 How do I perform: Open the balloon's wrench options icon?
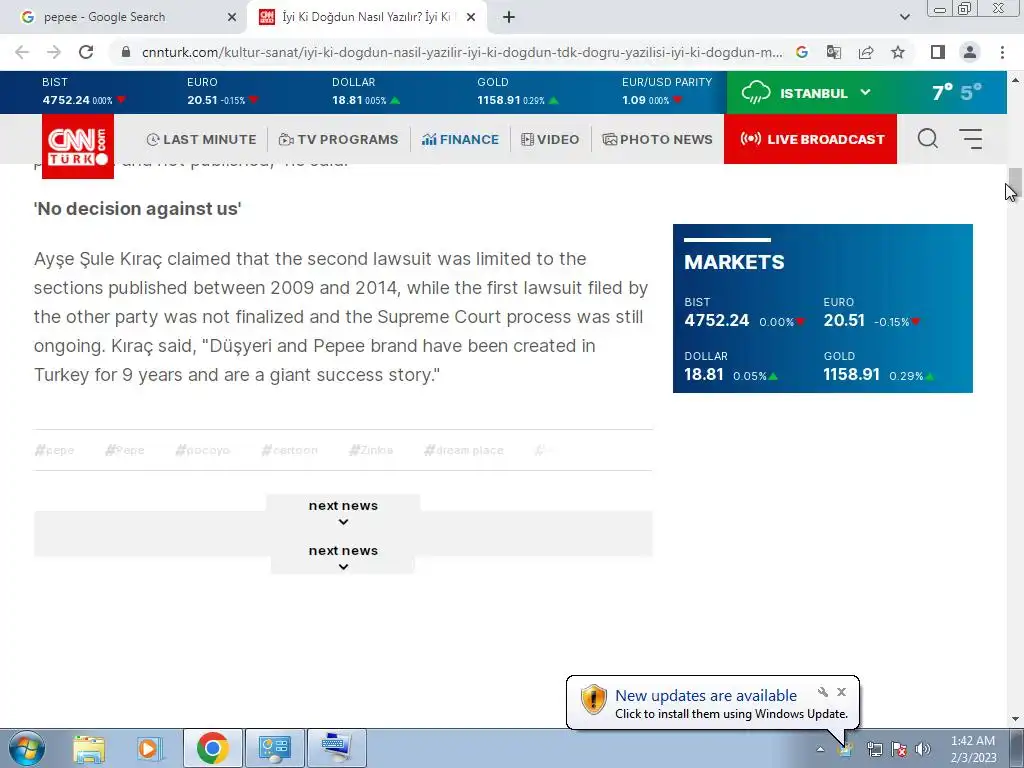tap(822, 692)
